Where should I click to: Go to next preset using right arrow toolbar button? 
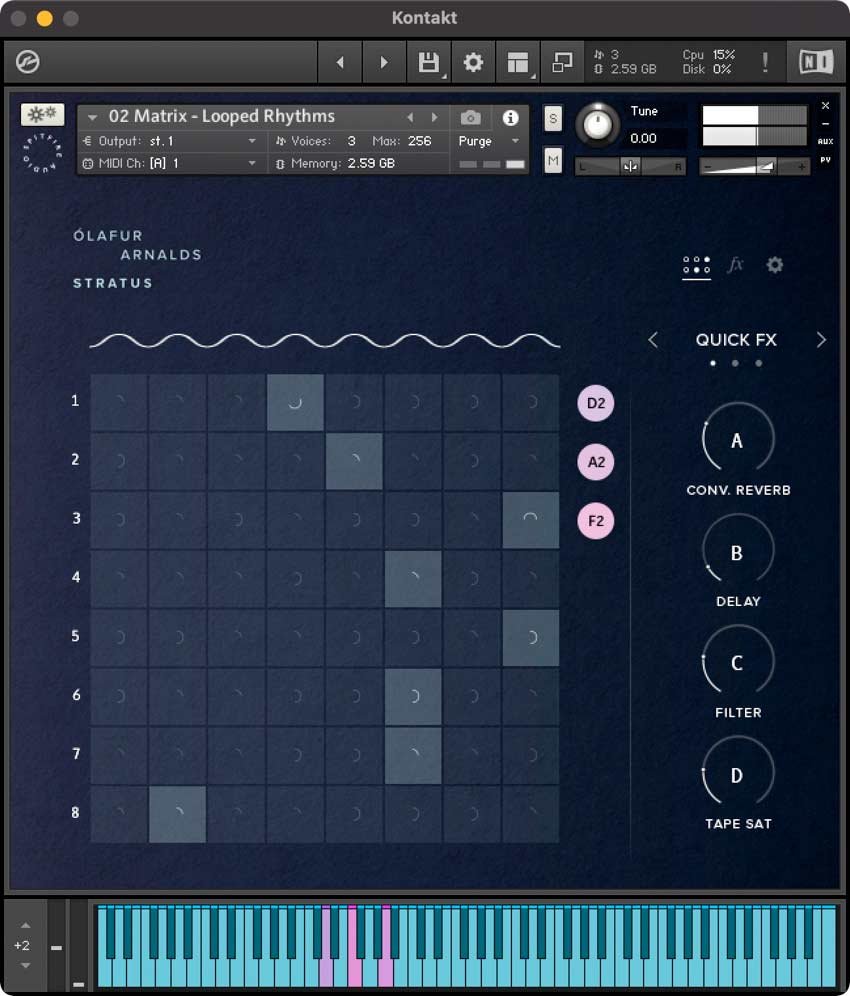click(384, 62)
